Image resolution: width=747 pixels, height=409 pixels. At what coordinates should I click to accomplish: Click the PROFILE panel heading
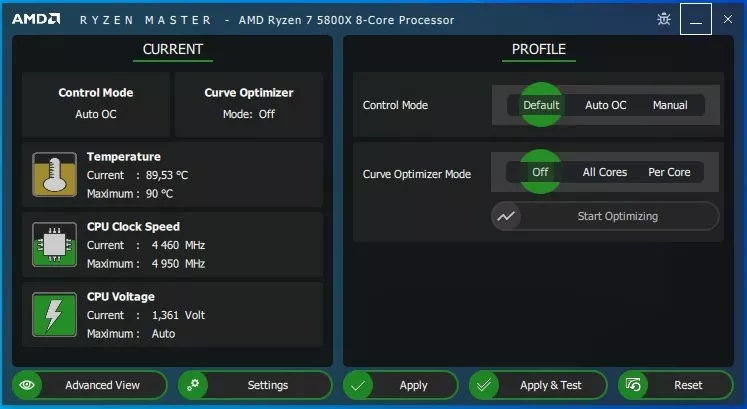pyautogui.click(x=539, y=50)
